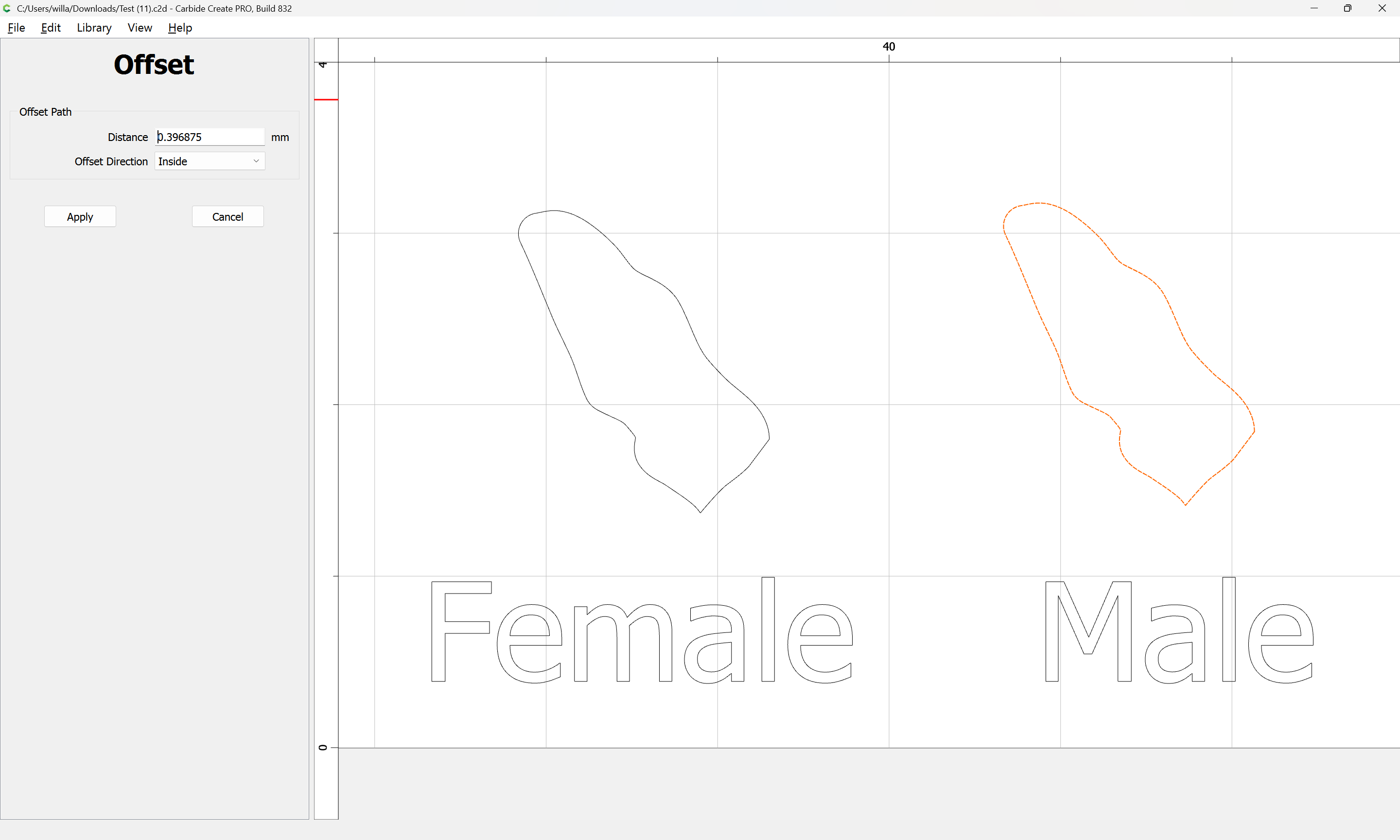Viewport: 1400px width, 840px height.
Task: Close the Carbide Create window
Action: click(1382, 8)
